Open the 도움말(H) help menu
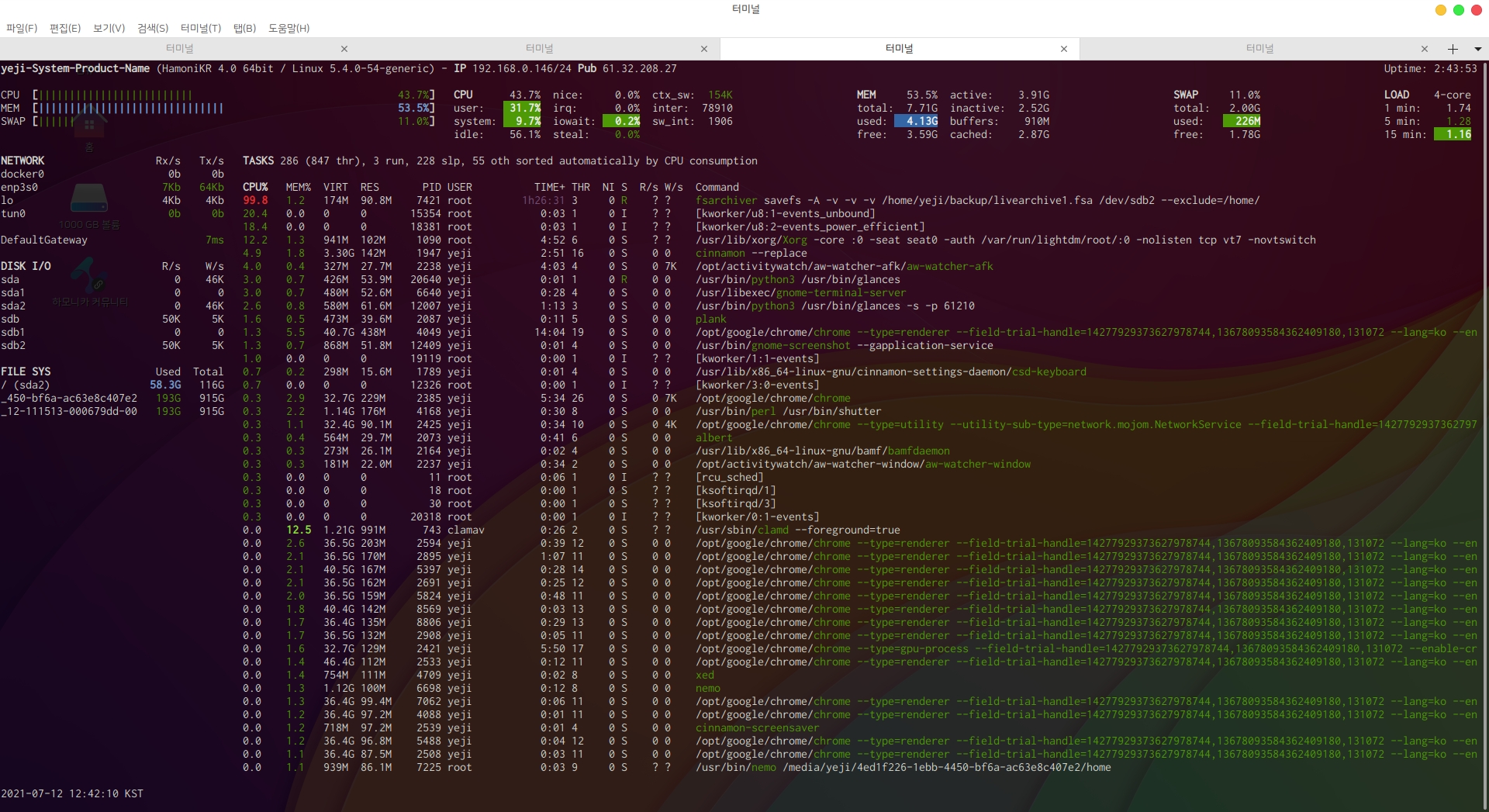Screen dimensions: 1489x812 coord(288,28)
